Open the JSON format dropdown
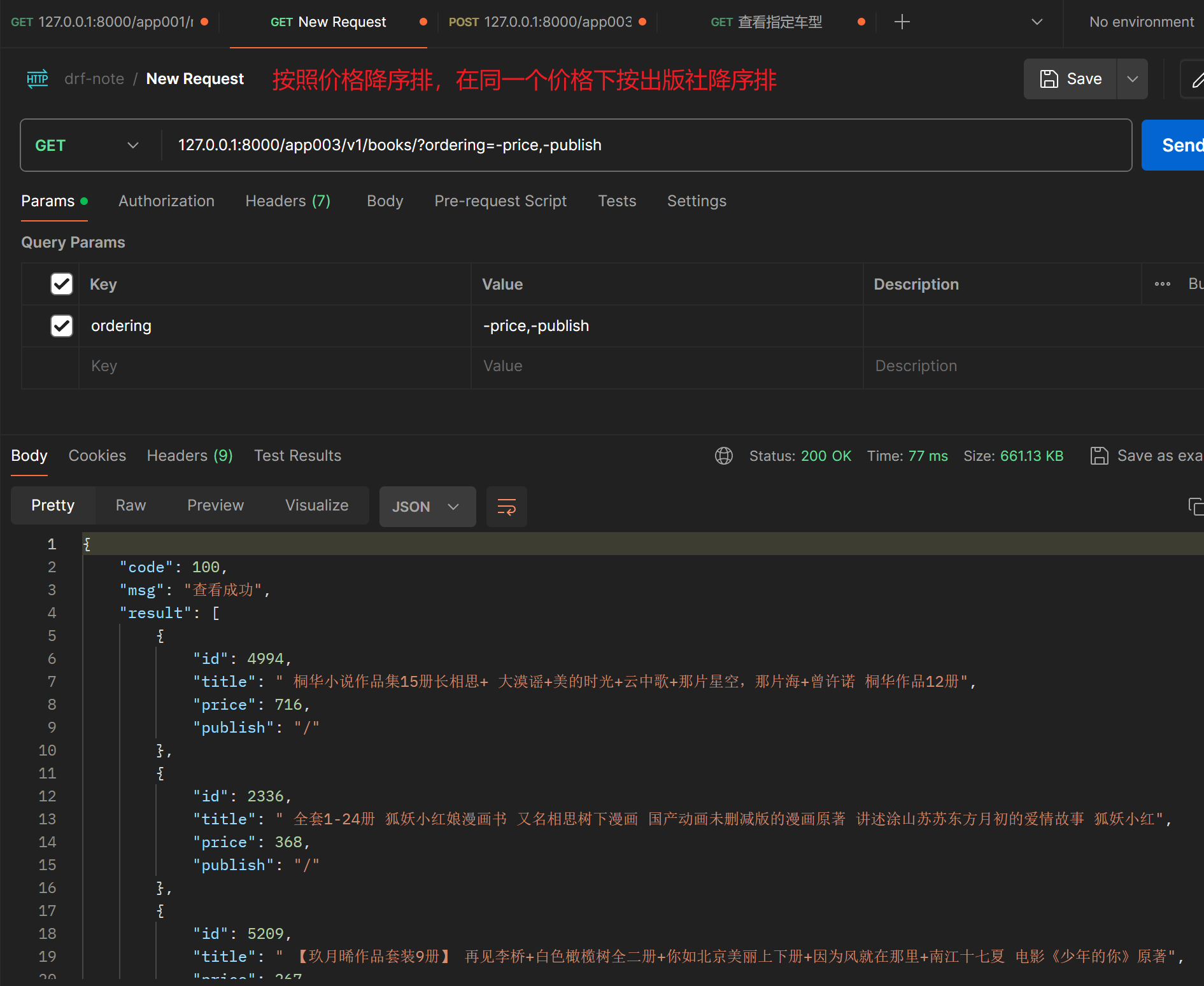This screenshot has height=986, width=1204. coord(427,507)
